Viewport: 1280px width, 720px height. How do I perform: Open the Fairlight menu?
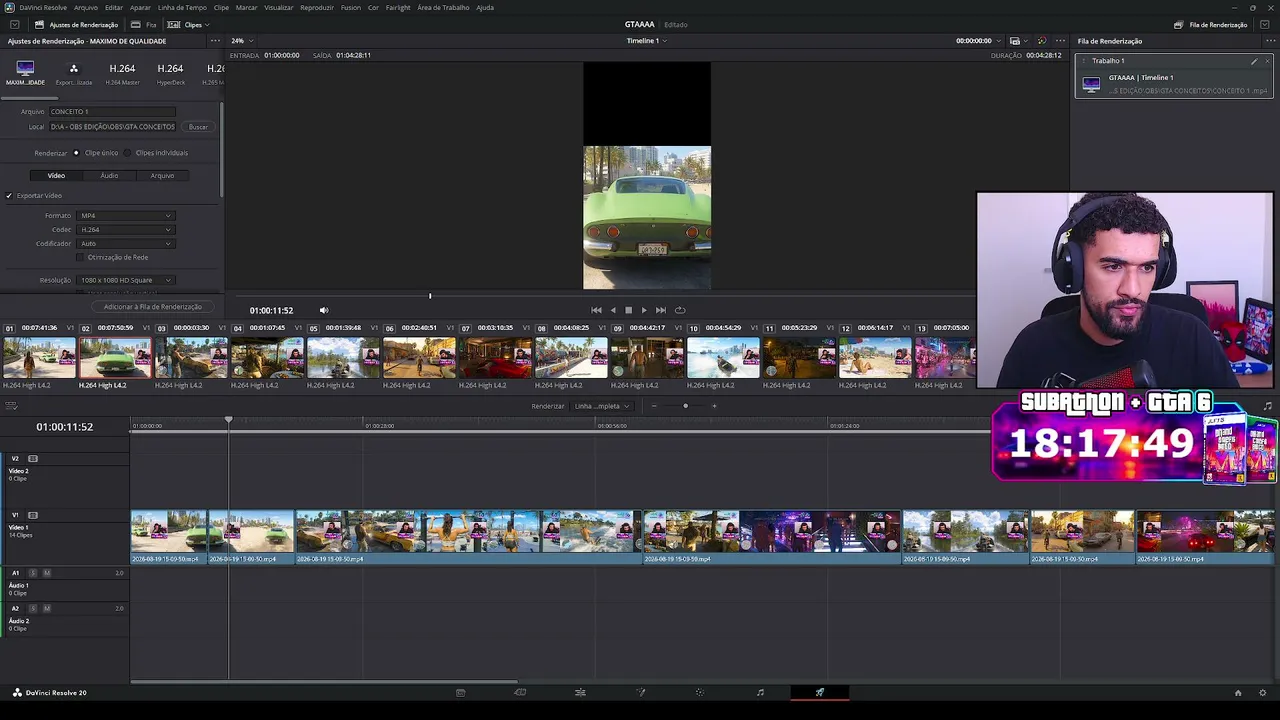pyautogui.click(x=398, y=7)
